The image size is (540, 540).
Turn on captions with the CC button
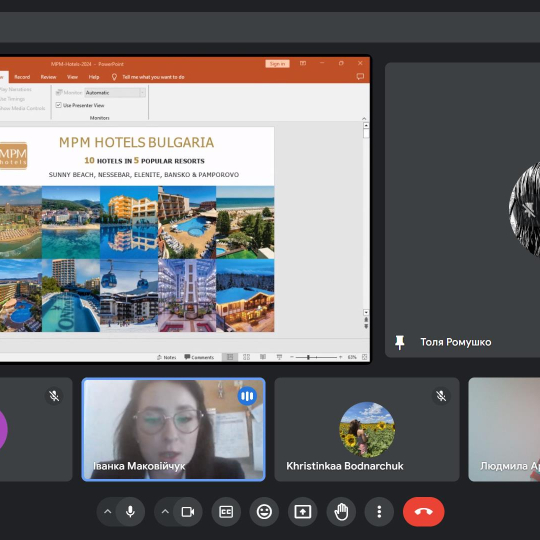(x=226, y=512)
